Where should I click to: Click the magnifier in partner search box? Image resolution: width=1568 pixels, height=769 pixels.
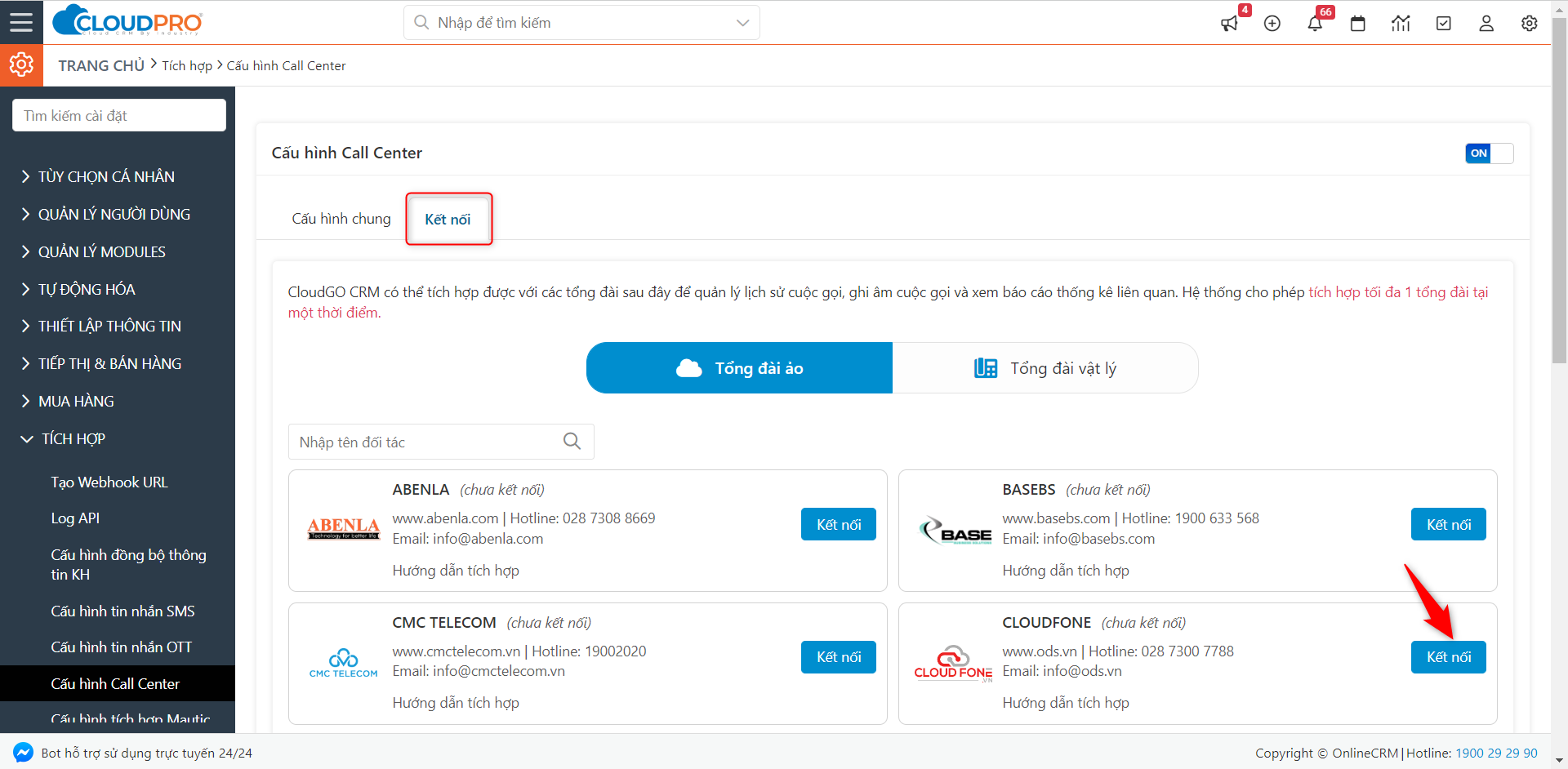[572, 442]
